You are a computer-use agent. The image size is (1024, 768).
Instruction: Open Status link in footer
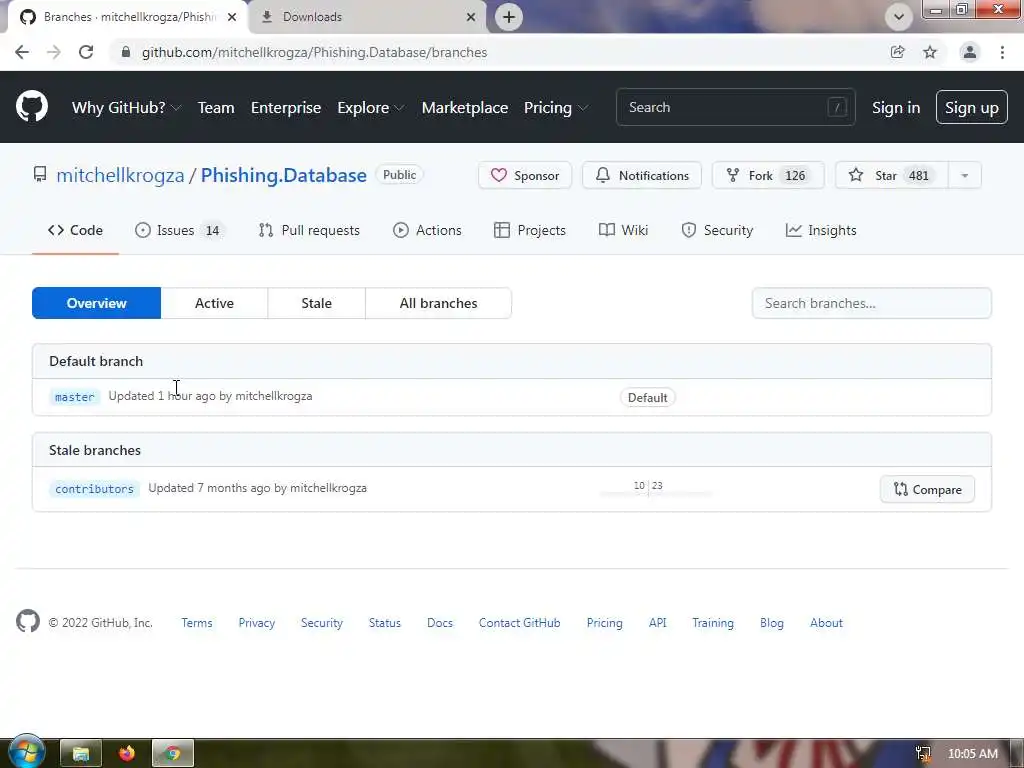coord(385,623)
